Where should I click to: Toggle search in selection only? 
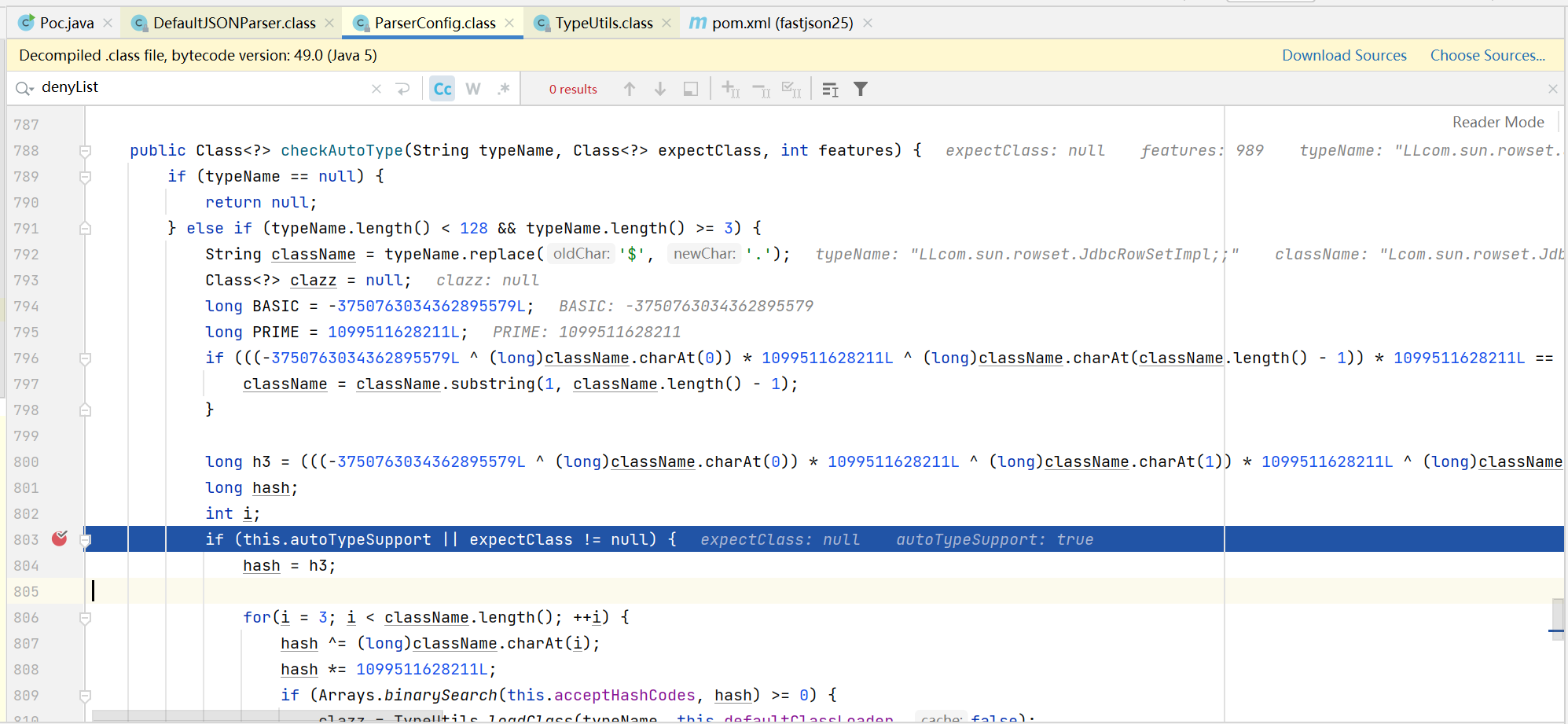[691, 89]
